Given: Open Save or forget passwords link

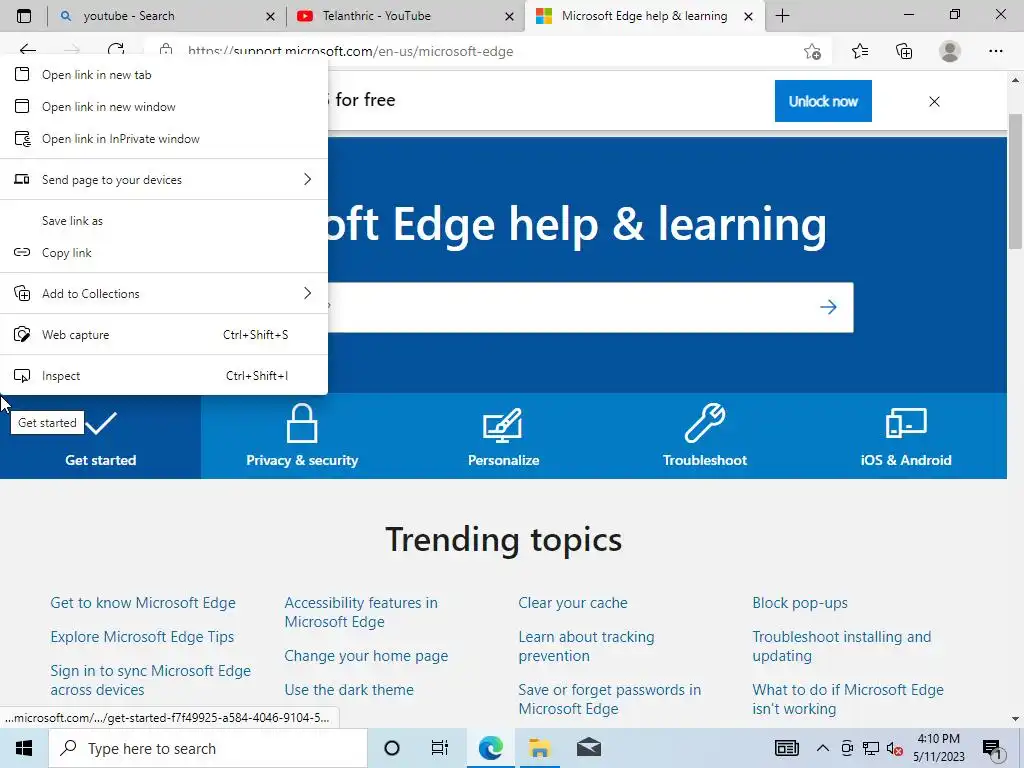Looking at the screenshot, I should tap(610, 699).
